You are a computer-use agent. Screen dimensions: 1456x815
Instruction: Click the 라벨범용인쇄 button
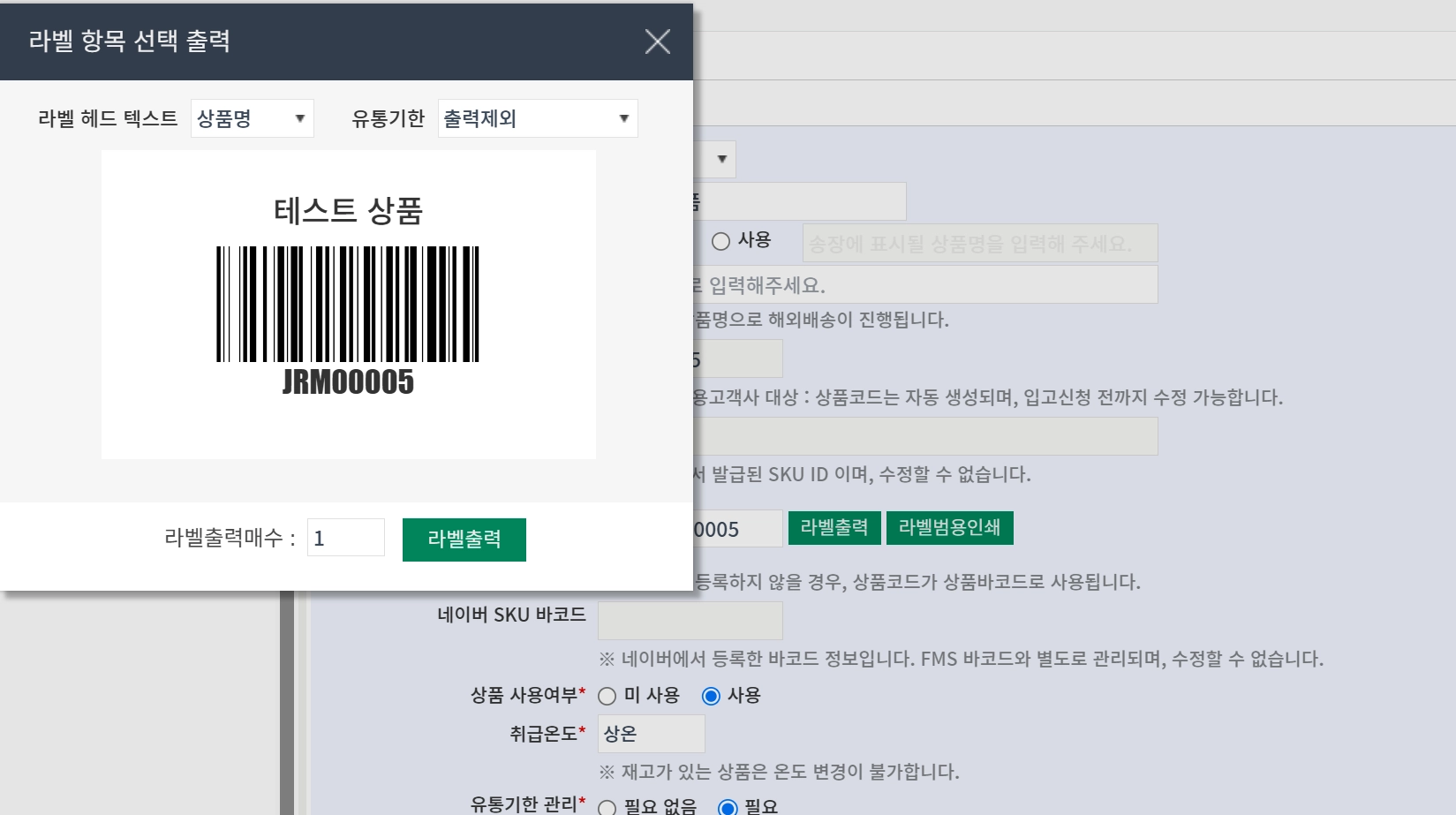949,528
